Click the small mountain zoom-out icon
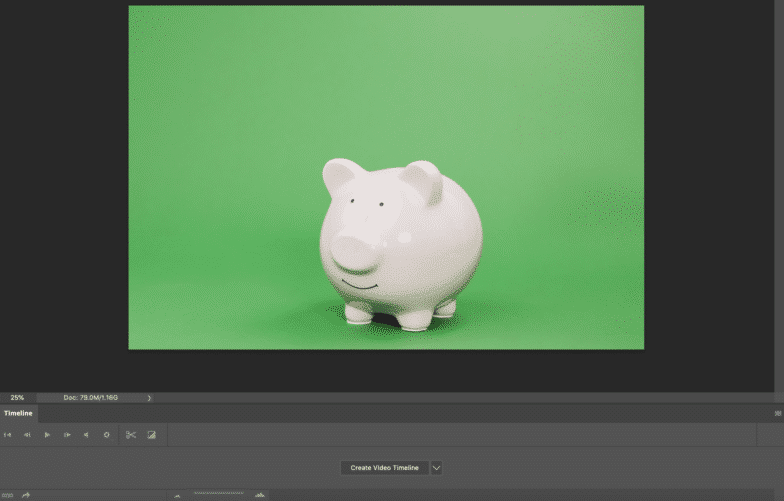784x501 pixels. coord(177,495)
